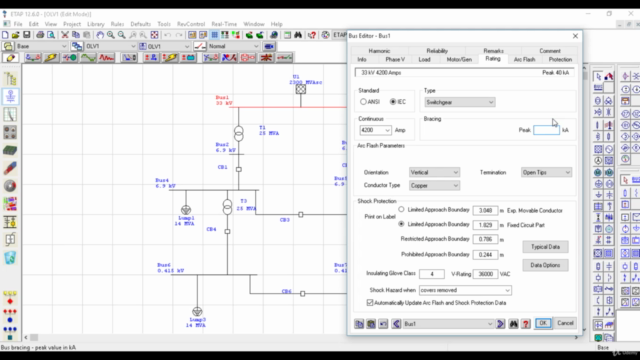The width and height of the screenshot is (640, 360).
Task: Open the Type Switchgear dropdown
Action: [460, 102]
